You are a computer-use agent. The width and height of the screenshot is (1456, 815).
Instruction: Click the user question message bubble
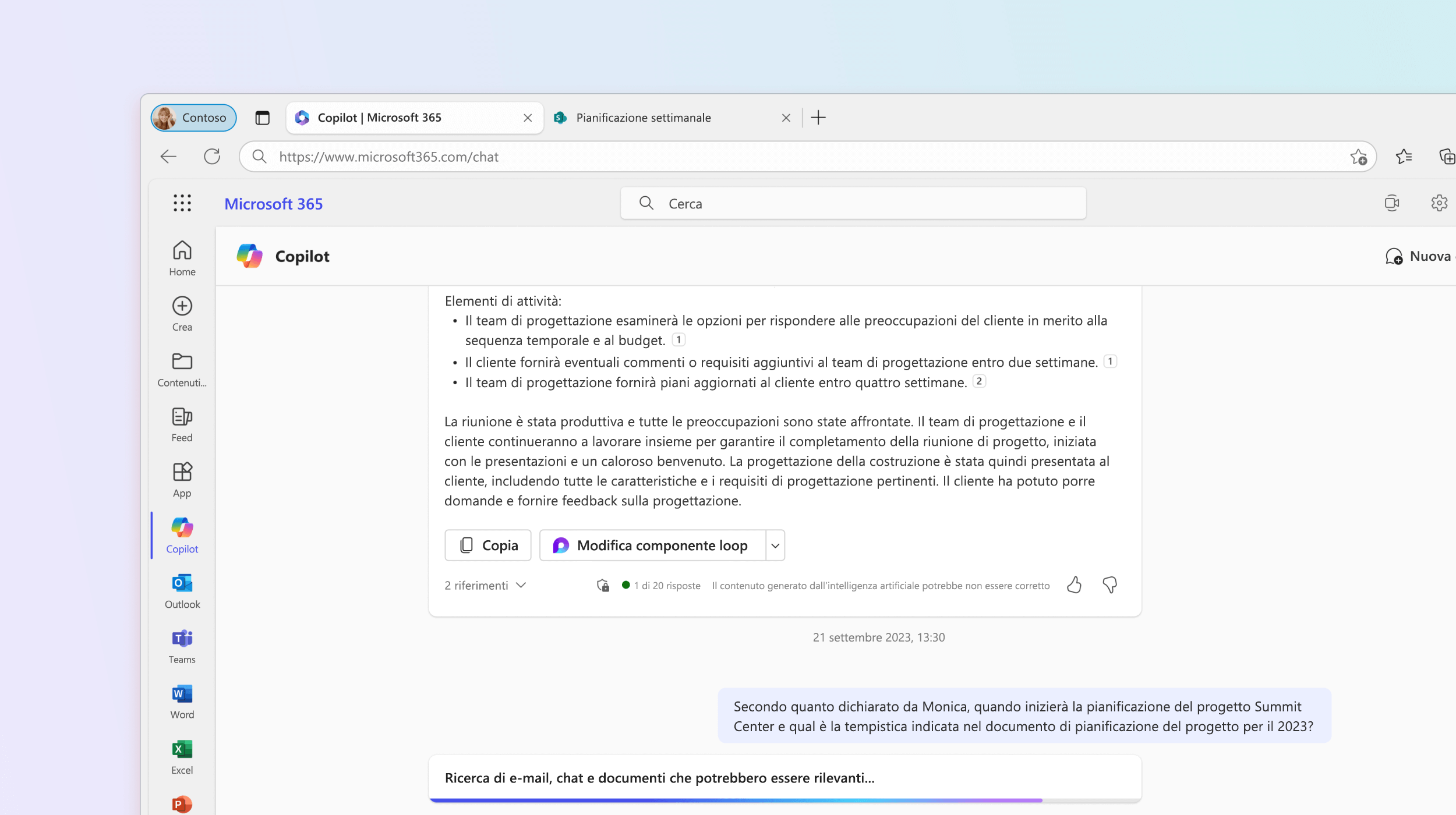[x=1024, y=716]
